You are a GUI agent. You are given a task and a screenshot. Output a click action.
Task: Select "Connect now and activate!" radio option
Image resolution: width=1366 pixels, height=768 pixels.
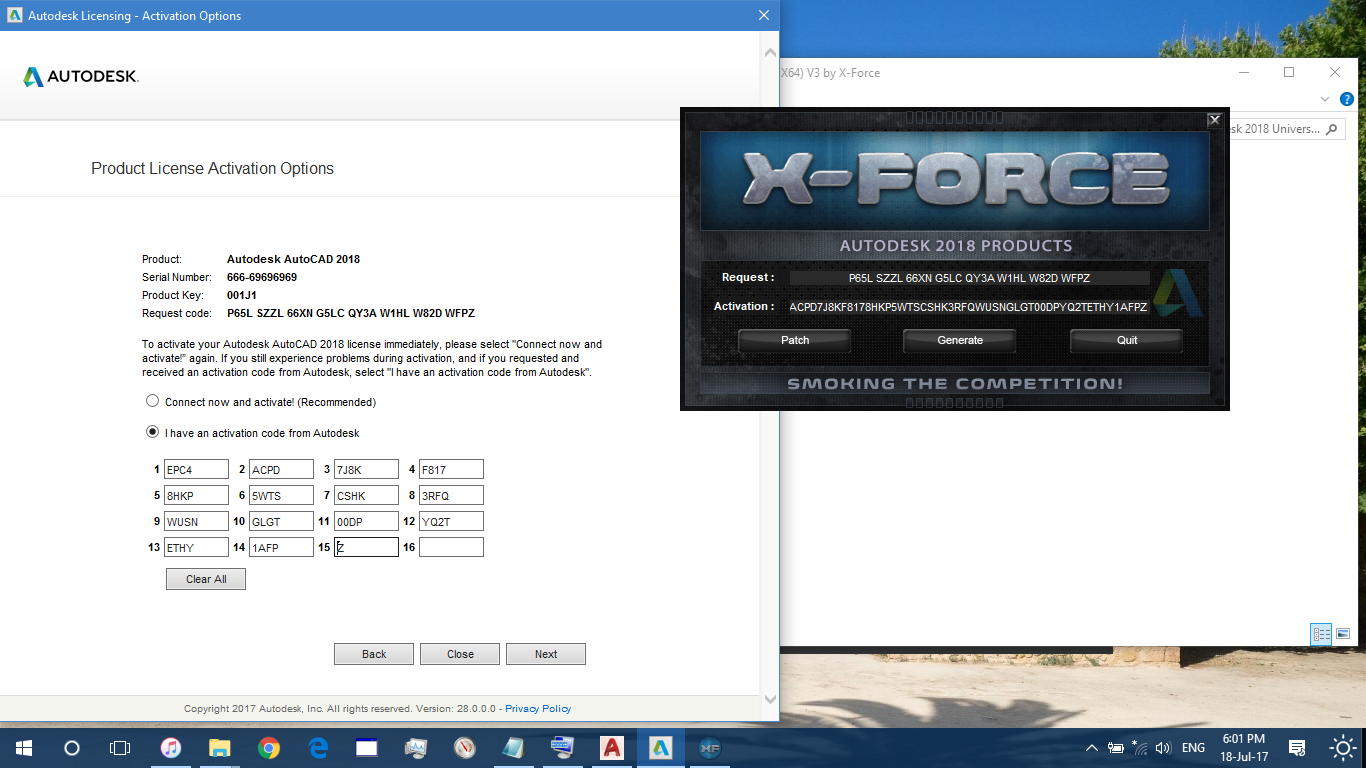point(152,401)
